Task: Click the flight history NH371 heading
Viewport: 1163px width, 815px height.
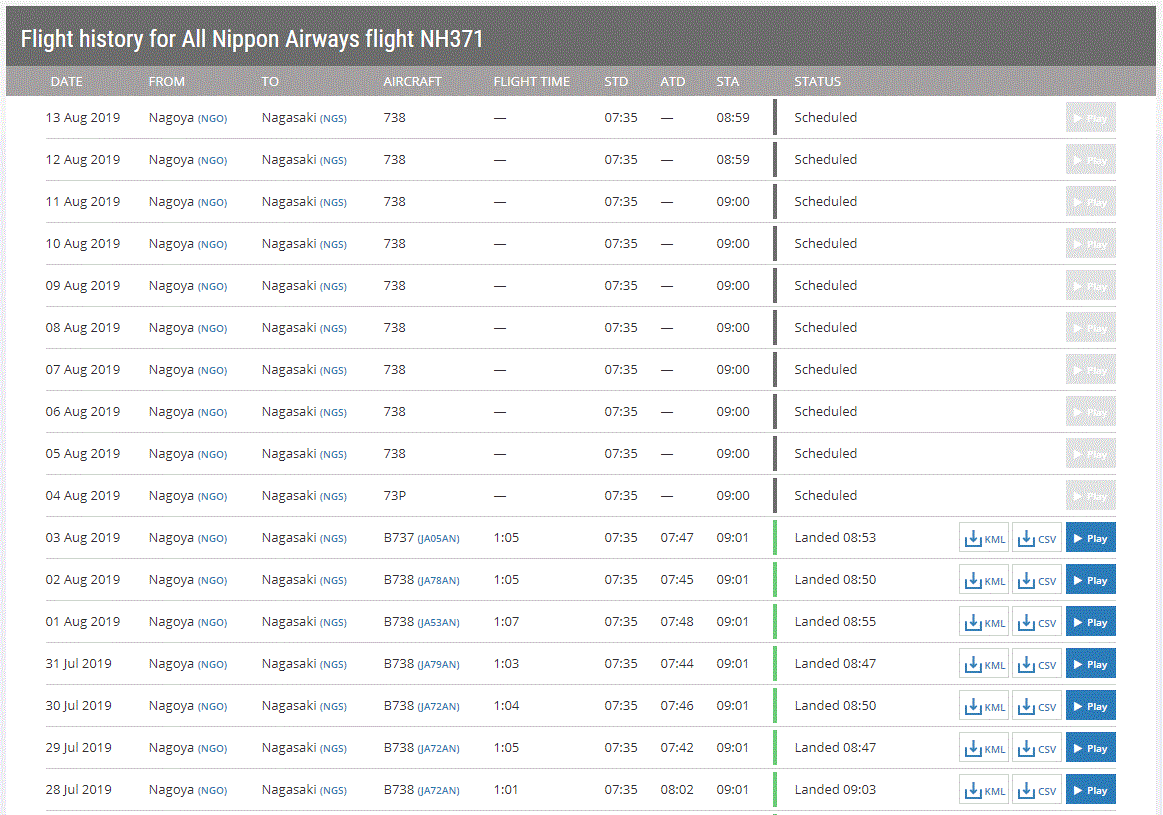Action: point(252,39)
